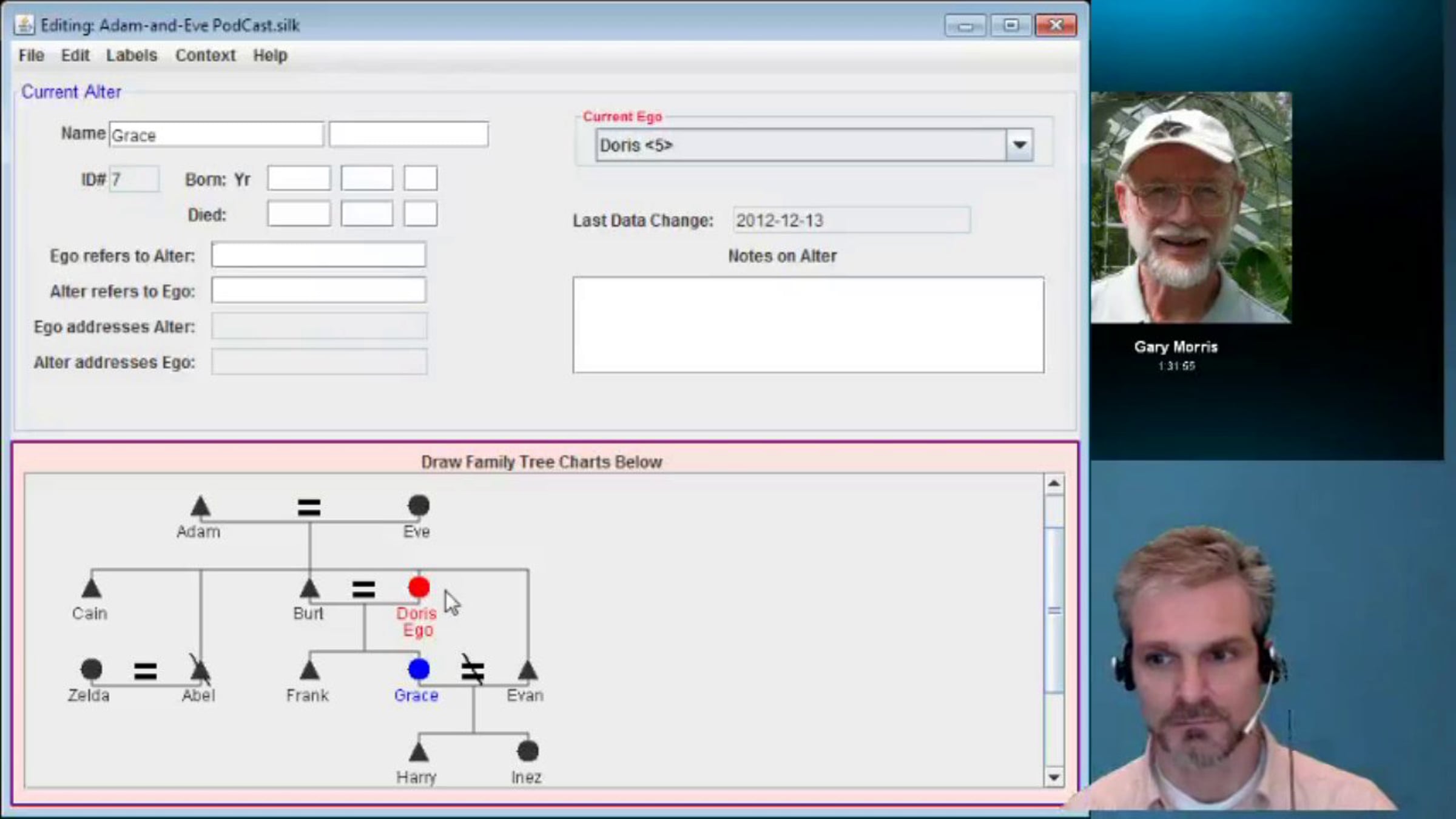Image resolution: width=1456 pixels, height=819 pixels.
Task: Click Inez's circle symbol
Action: tap(528, 751)
